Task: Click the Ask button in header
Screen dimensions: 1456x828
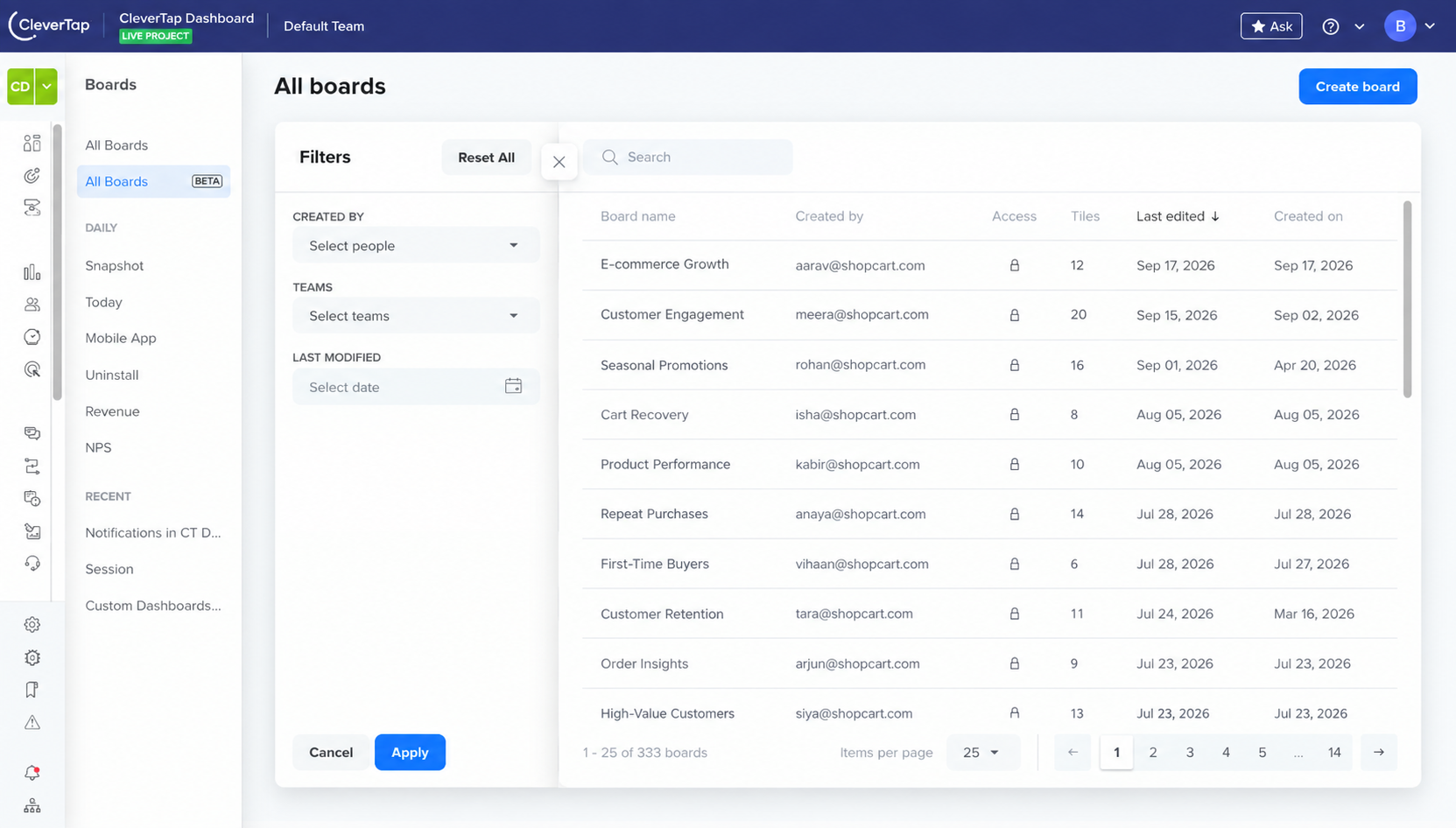Action: [1271, 26]
